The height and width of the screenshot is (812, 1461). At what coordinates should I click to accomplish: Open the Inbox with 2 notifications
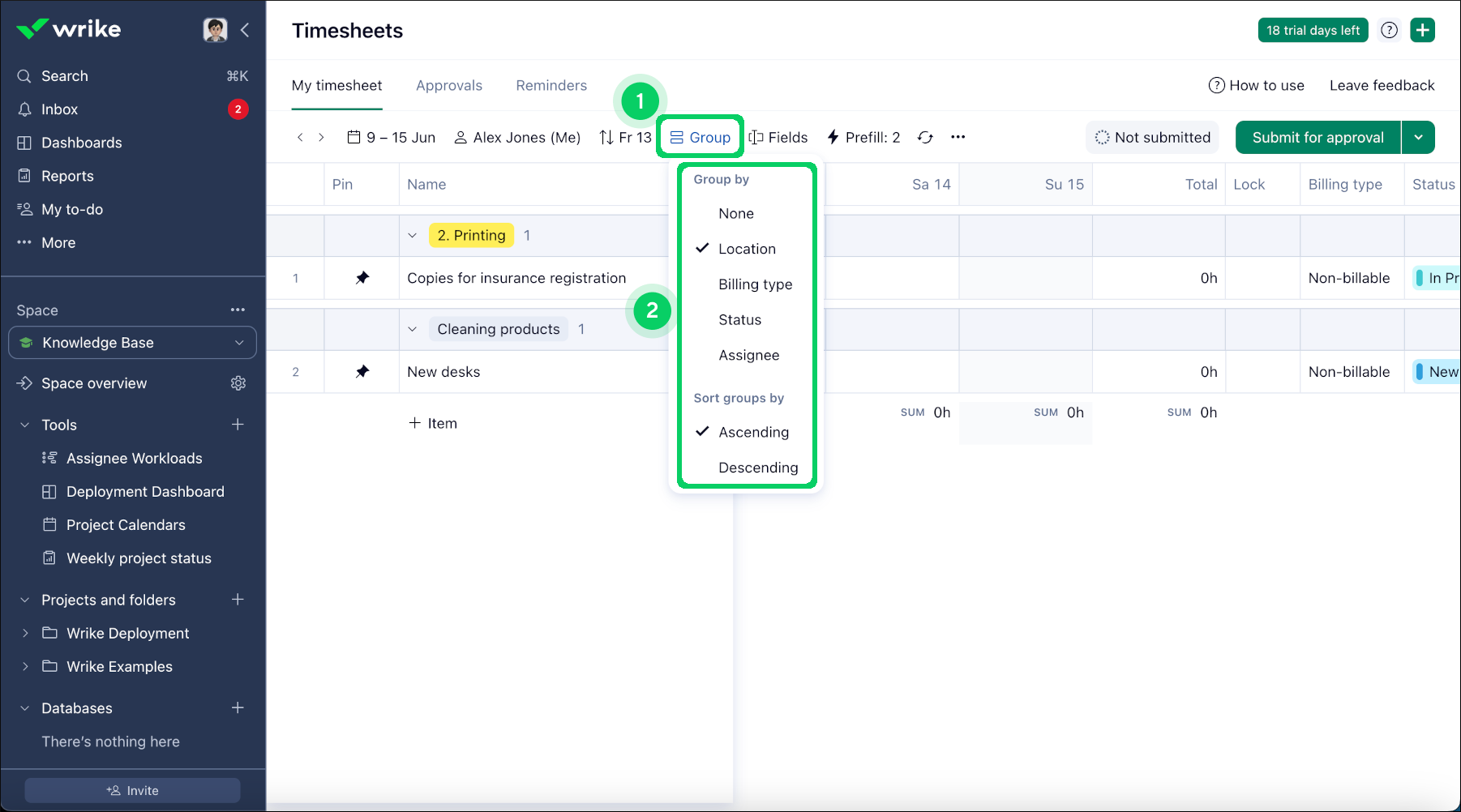tap(59, 109)
